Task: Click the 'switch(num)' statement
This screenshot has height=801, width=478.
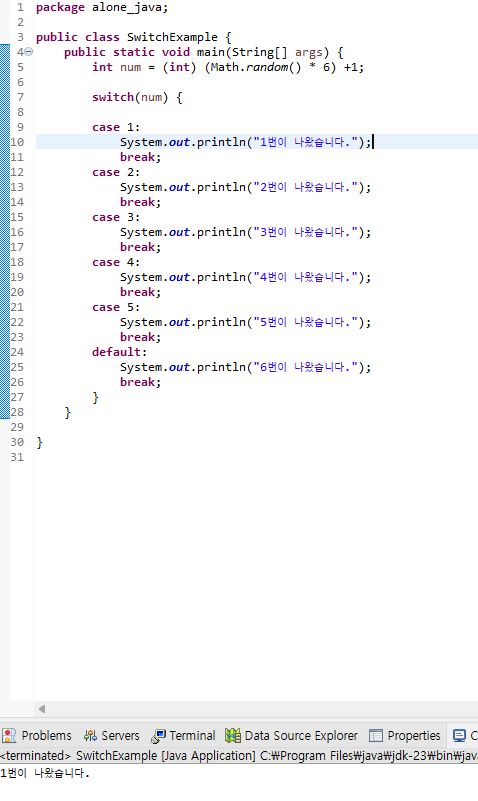Action: [130, 97]
